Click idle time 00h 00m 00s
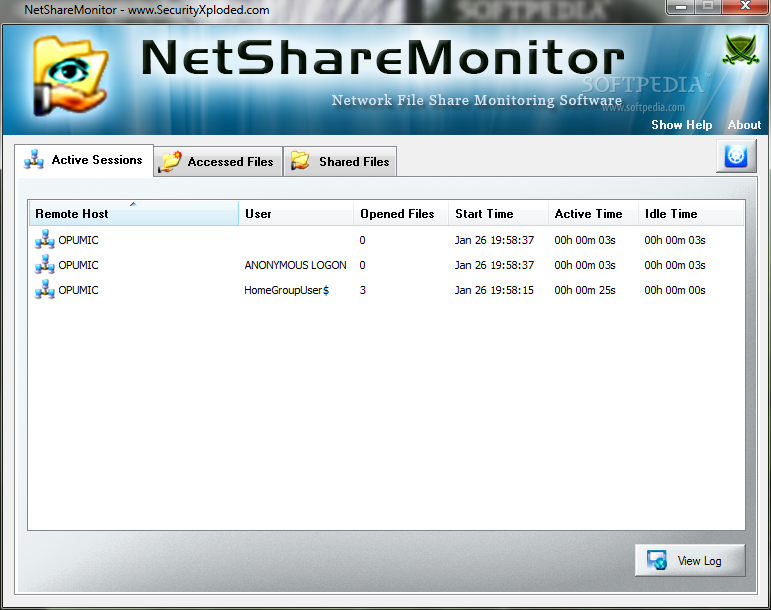The height and width of the screenshot is (610, 771). (675, 290)
